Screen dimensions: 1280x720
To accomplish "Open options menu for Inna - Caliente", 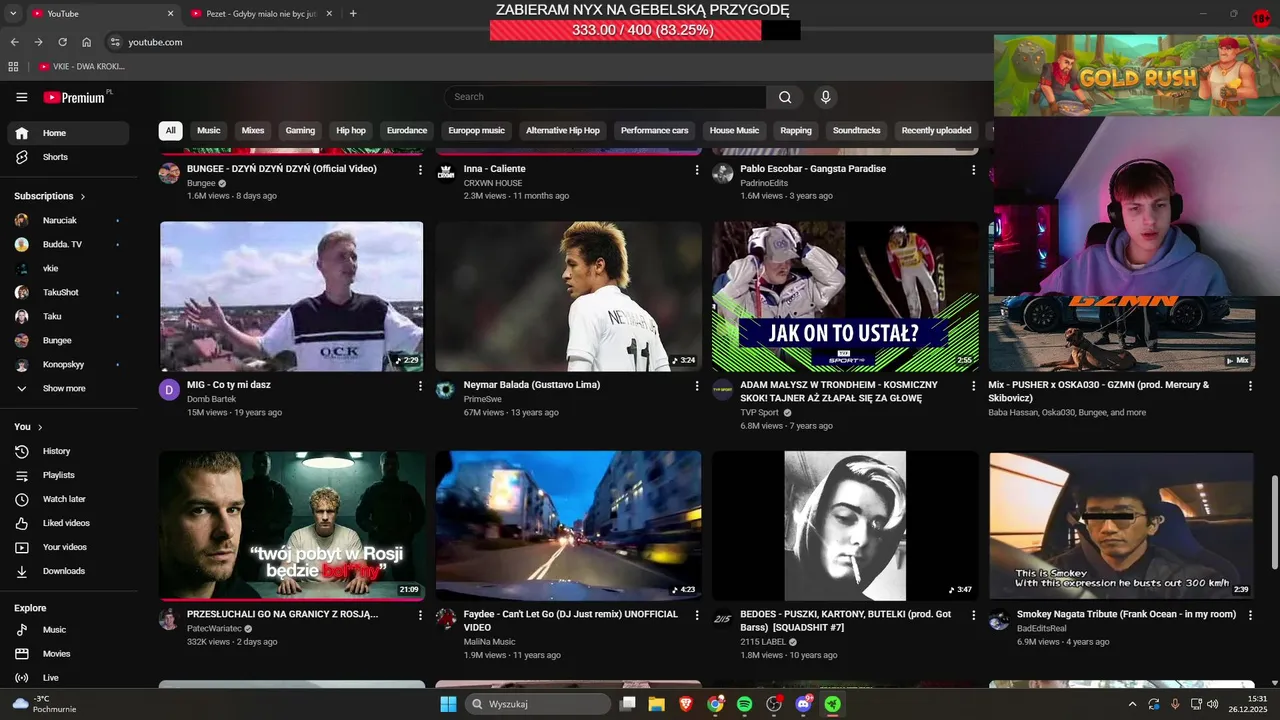I will pyautogui.click(x=697, y=170).
